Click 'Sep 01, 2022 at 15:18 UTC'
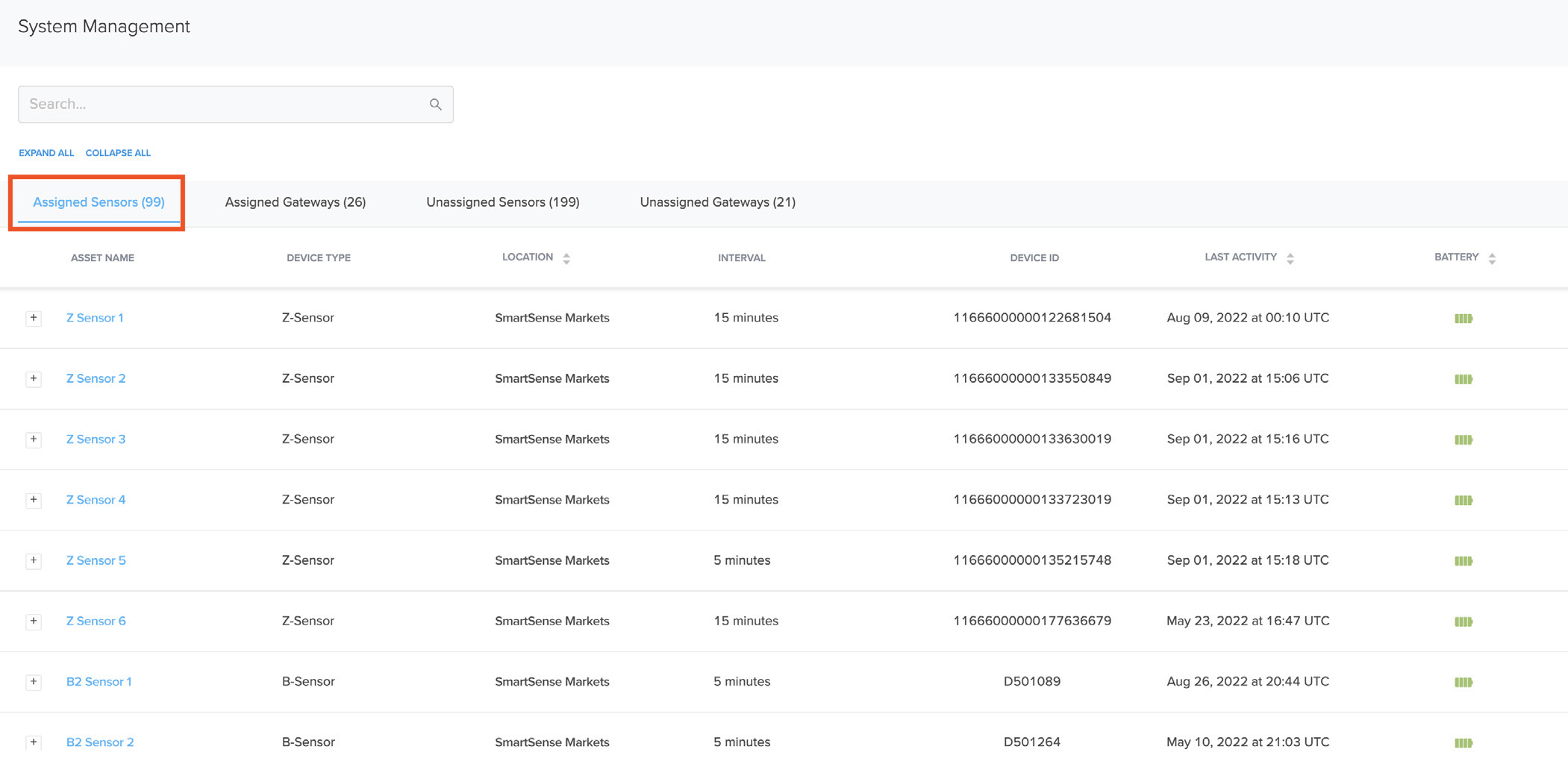Viewport: 1568px width, 767px height. click(1248, 560)
